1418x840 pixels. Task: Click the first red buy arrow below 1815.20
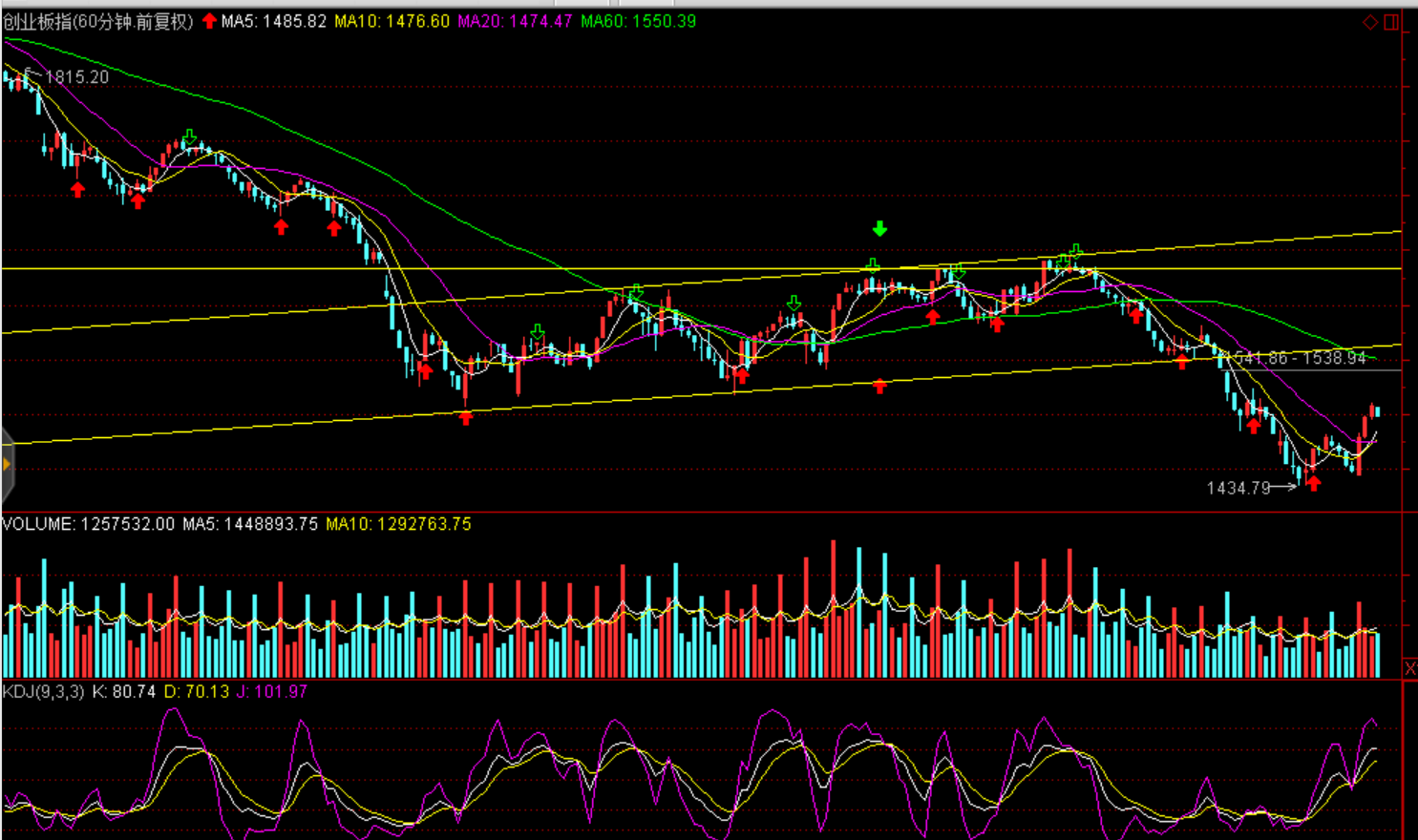(x=77, y=190)
